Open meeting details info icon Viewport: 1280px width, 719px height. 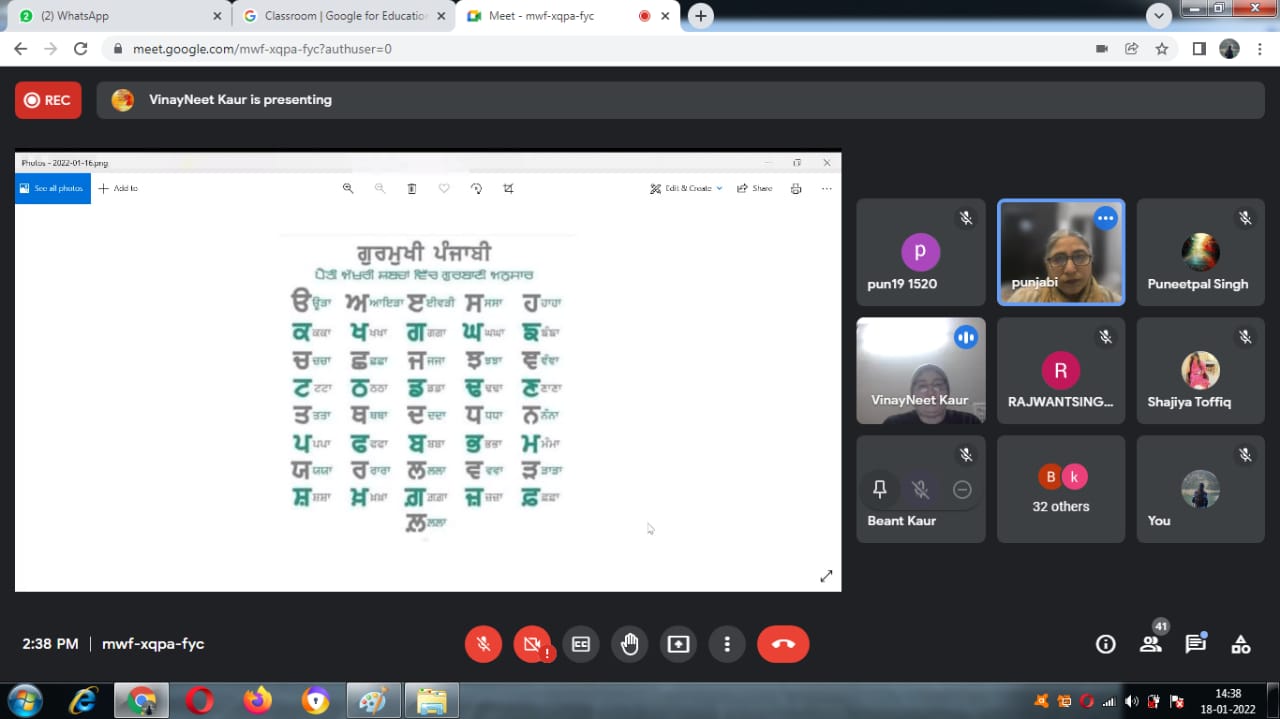tap(1105, 644)
